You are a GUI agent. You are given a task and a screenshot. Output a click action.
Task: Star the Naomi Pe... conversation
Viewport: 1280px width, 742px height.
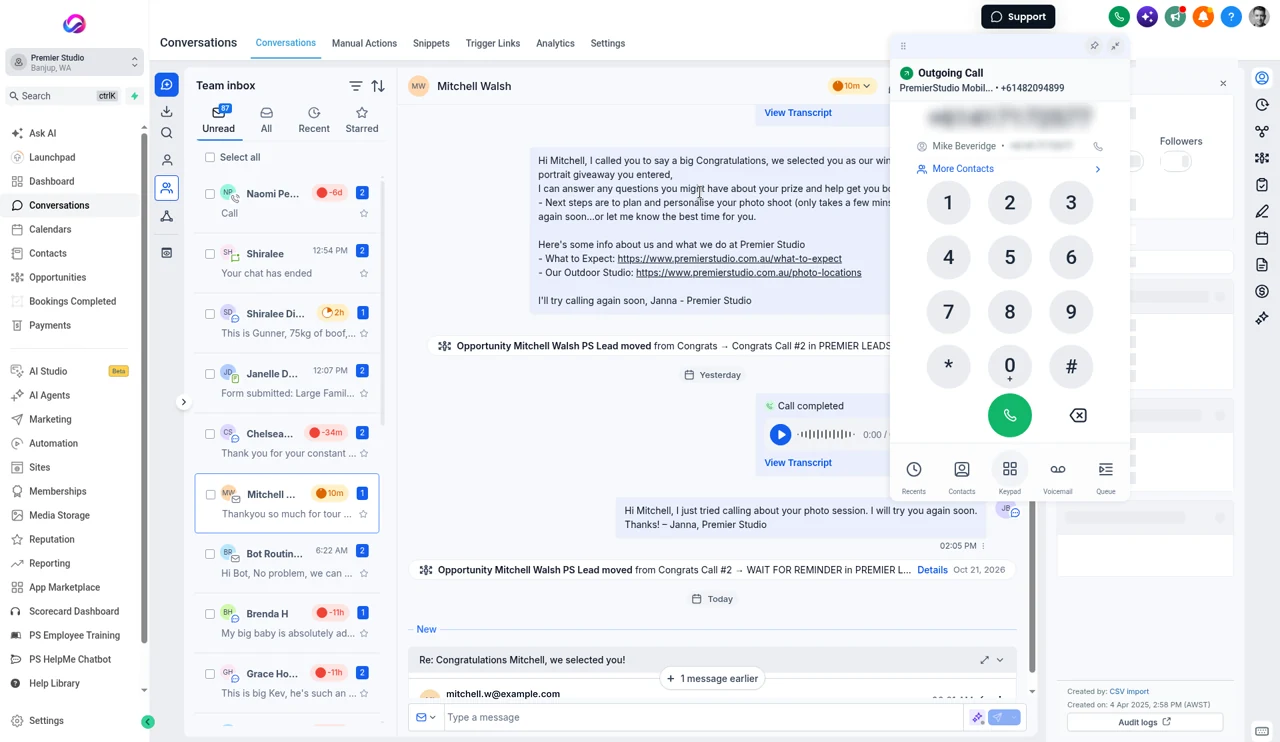(x=363, y=213)
